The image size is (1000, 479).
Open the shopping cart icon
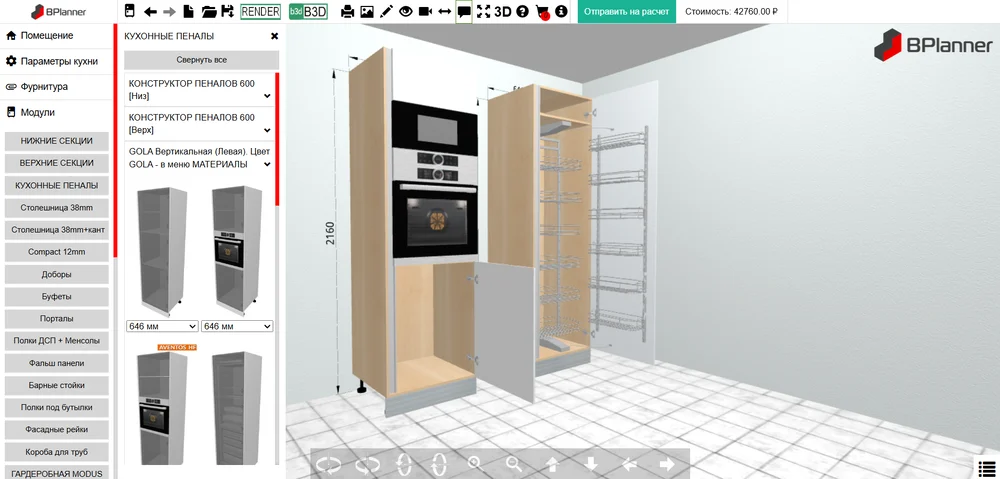click(542, 12)
